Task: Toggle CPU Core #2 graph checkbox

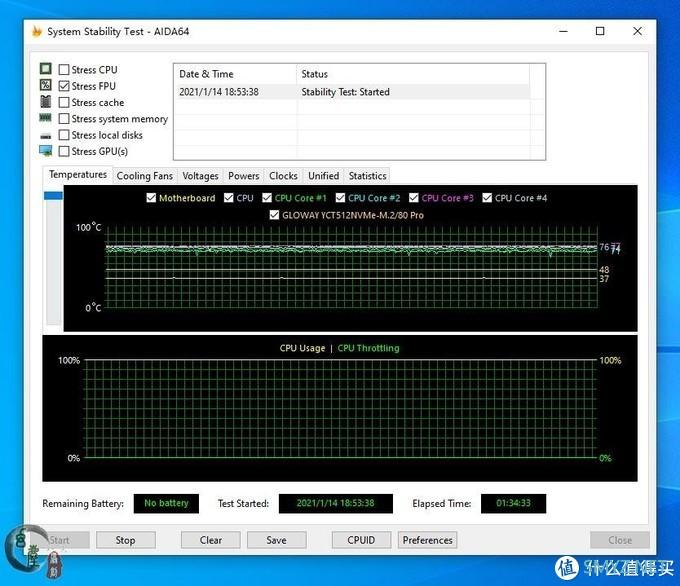Action: pos(340,198)
